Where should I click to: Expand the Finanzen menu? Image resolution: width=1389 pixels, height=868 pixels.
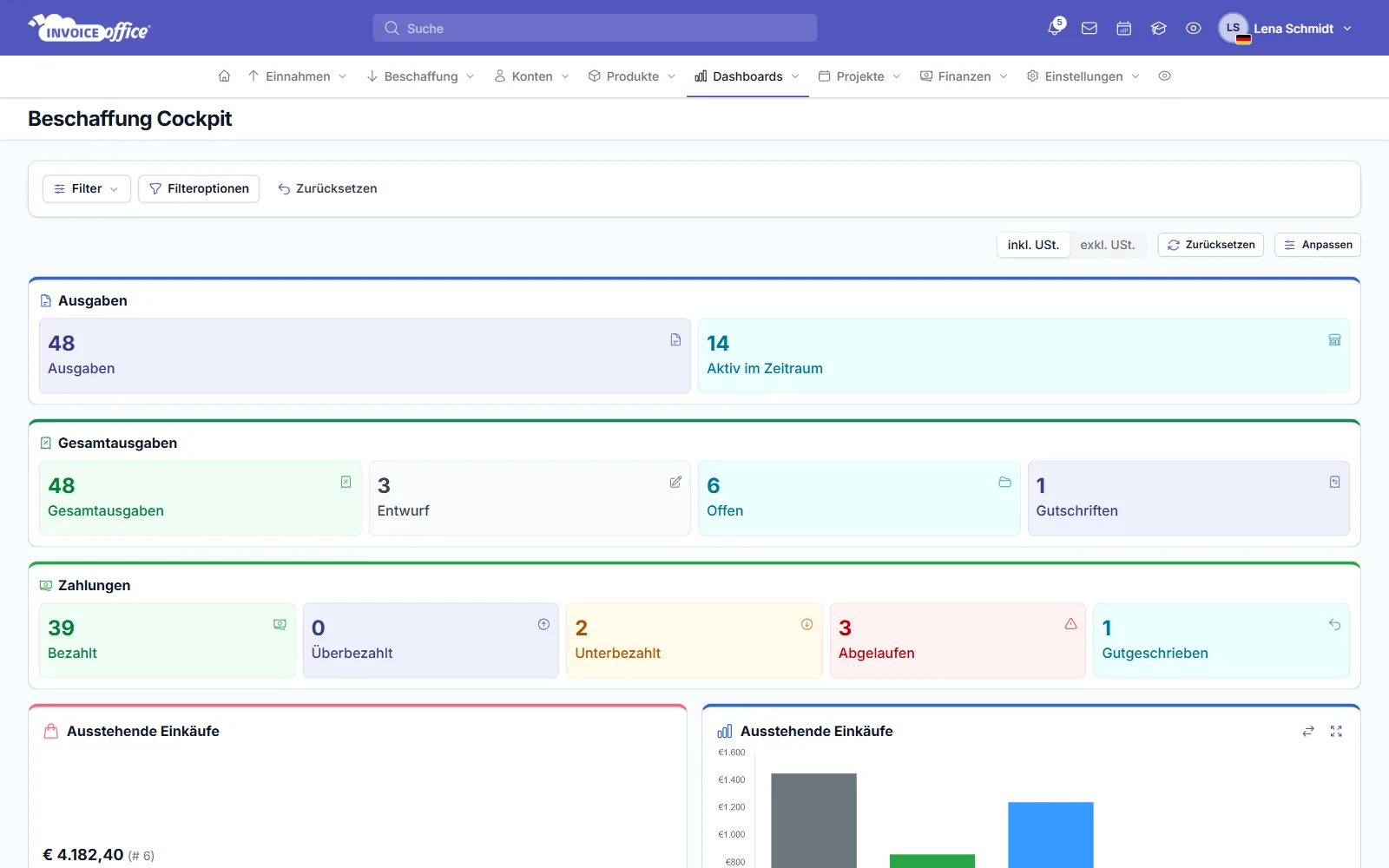[x=964, y=76]
